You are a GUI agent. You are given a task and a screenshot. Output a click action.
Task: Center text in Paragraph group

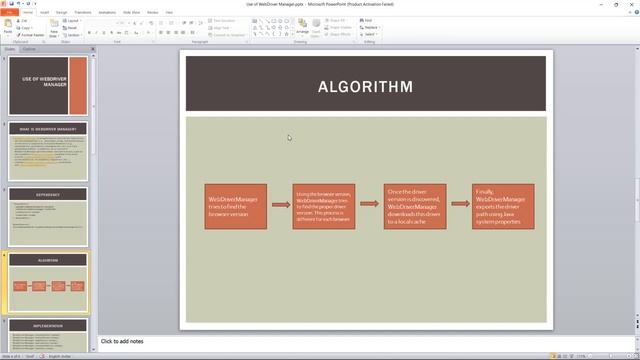tap(168, 33)
